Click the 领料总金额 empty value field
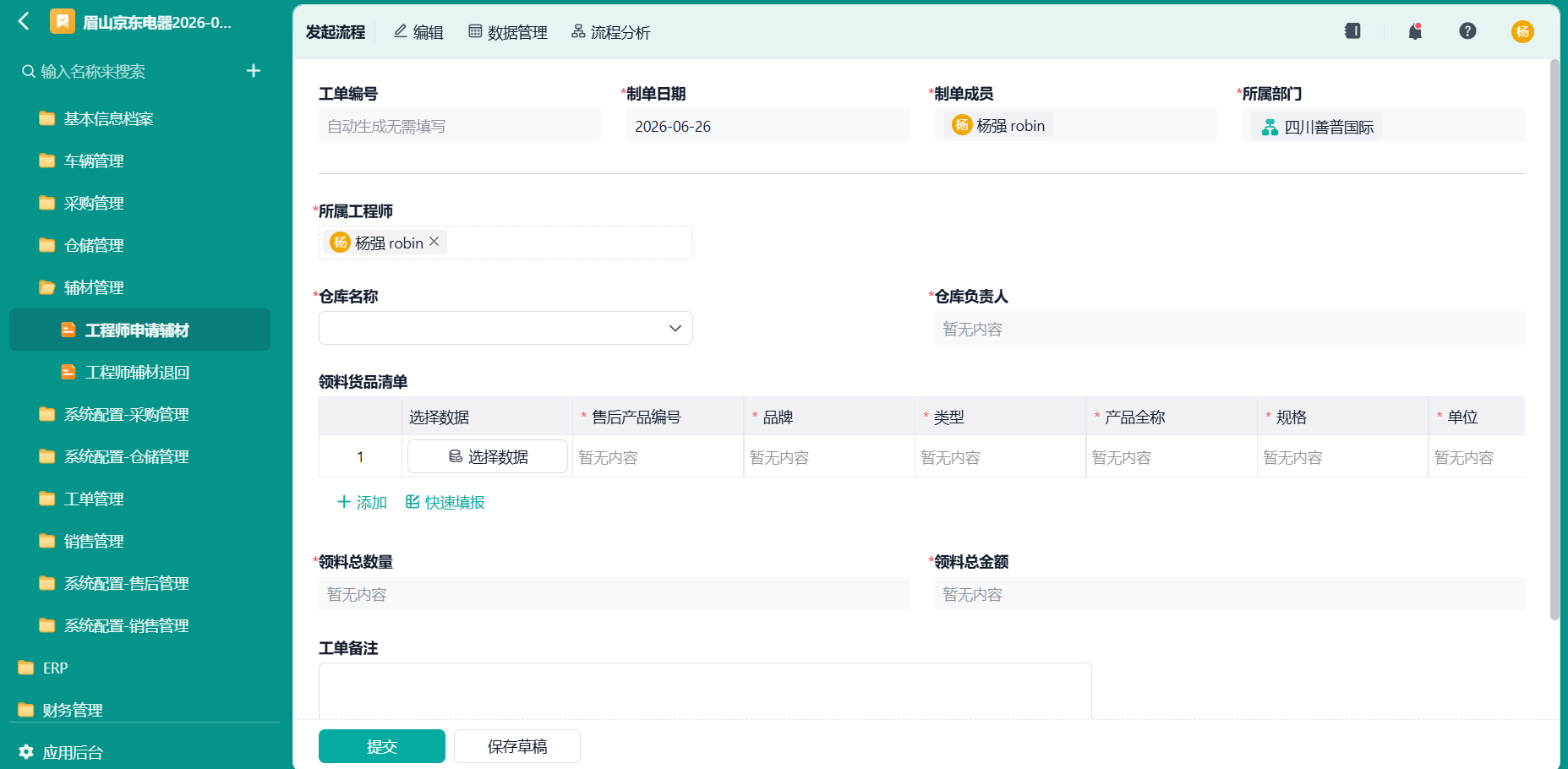Viewport: 1568px width, 769px height. click(x=1229, y=594)
